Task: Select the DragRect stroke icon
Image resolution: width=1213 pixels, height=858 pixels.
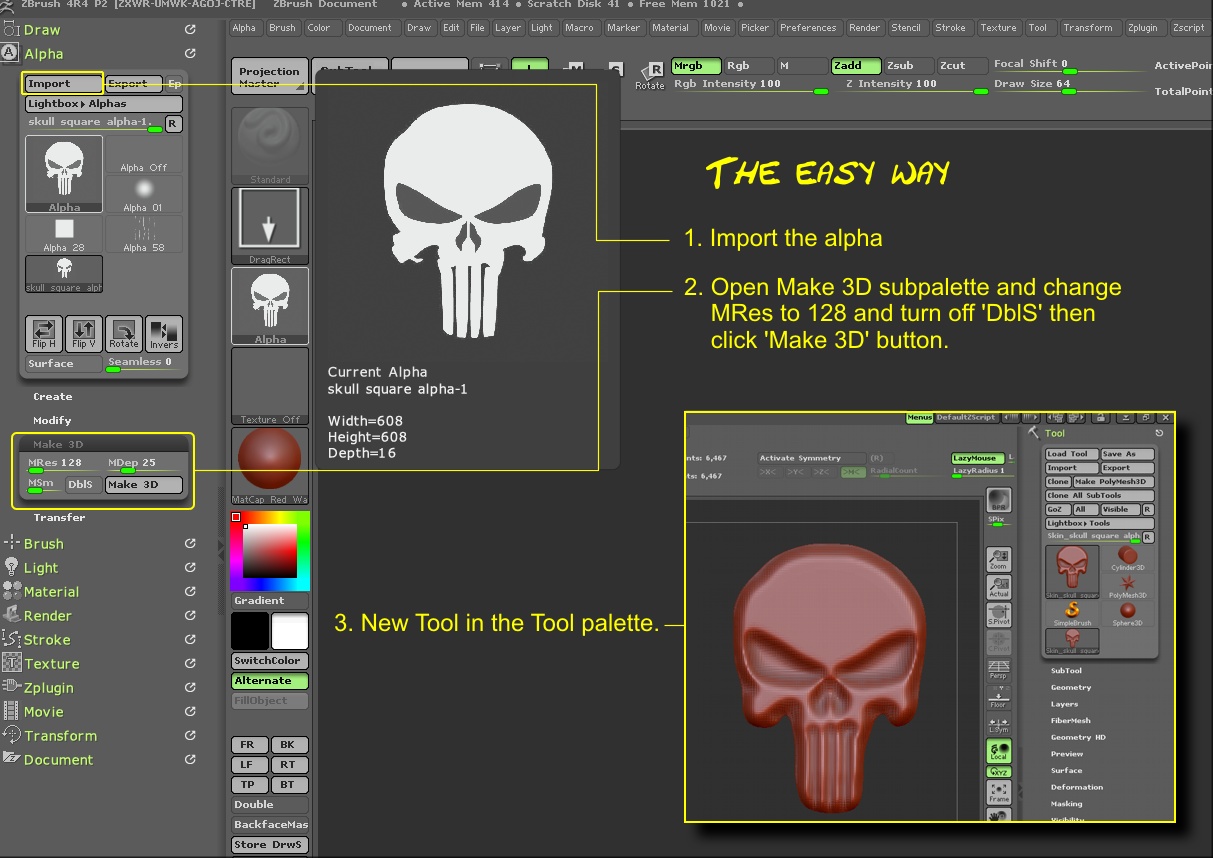Action: [269, 225]
